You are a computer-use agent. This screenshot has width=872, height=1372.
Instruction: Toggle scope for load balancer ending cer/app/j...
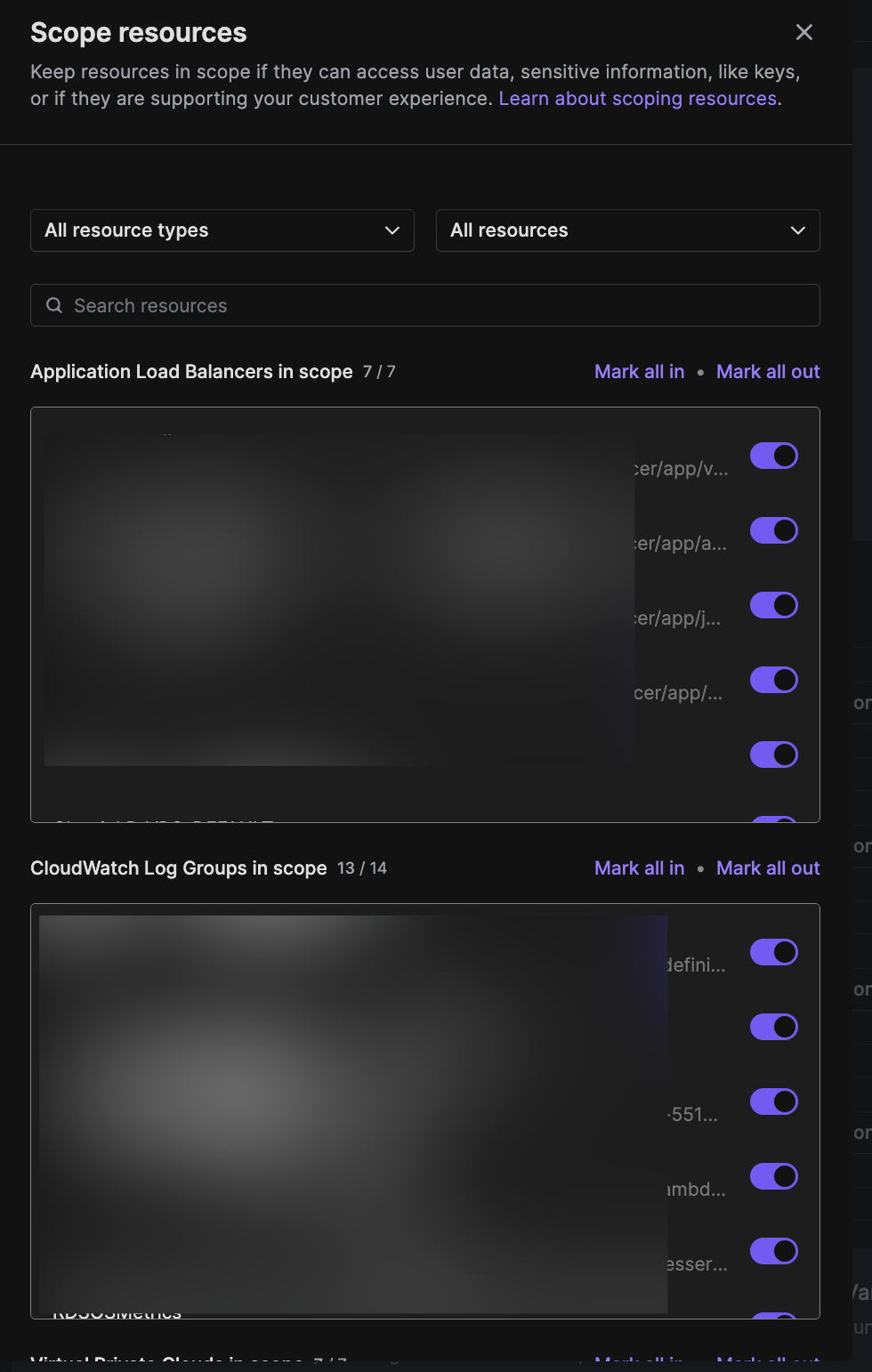(x=774, y=605)
